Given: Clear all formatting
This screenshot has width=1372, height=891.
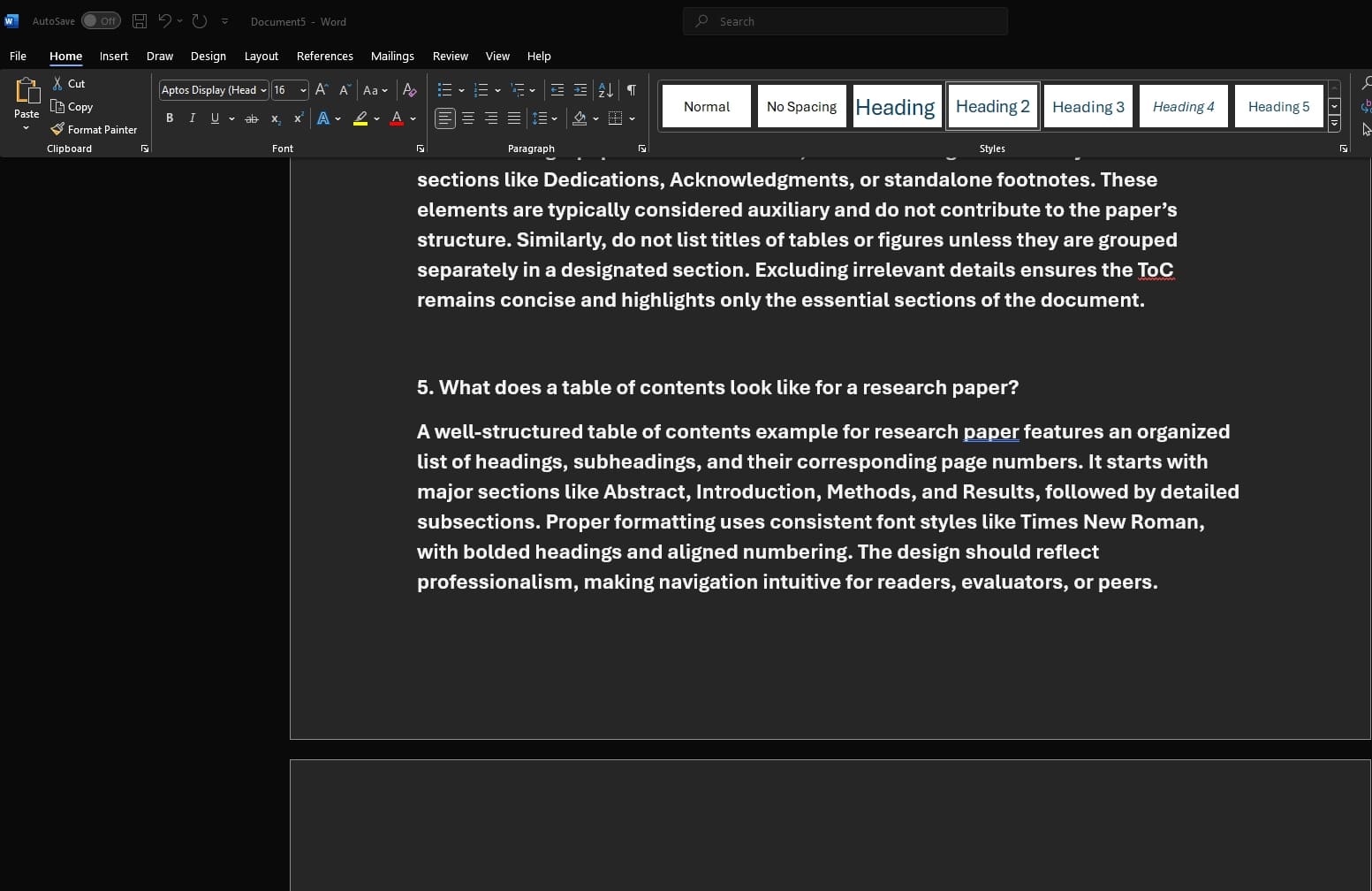Looking at the screenshot, I should pos(409,90).
